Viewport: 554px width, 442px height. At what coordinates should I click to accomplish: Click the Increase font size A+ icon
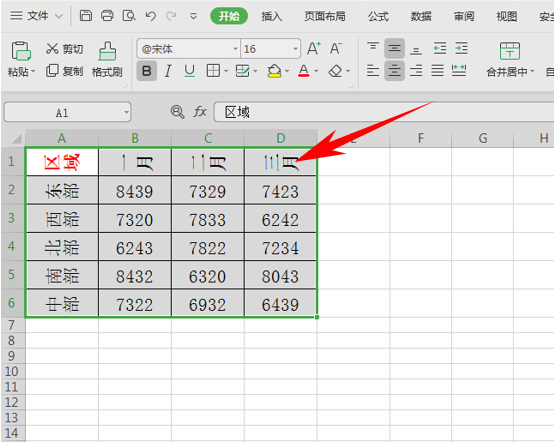coord(314,48)
